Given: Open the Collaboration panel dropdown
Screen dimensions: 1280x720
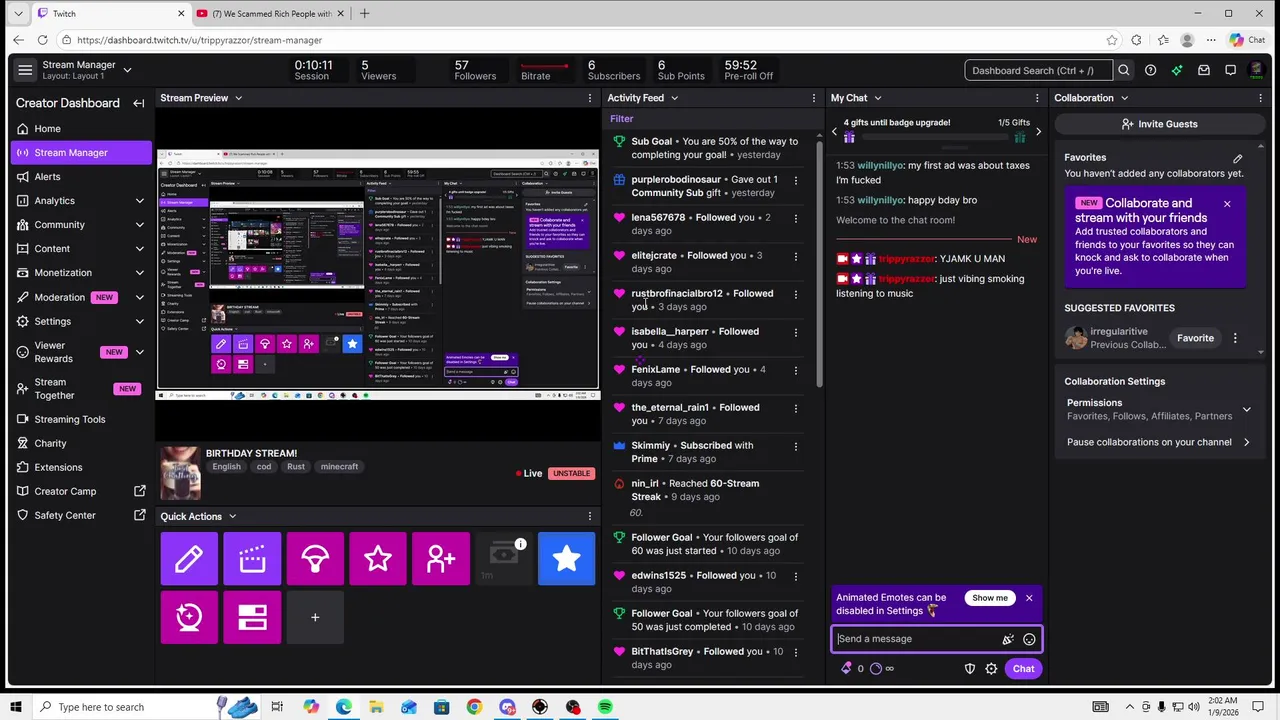Looking at the screenshot, I should 1124,98.
